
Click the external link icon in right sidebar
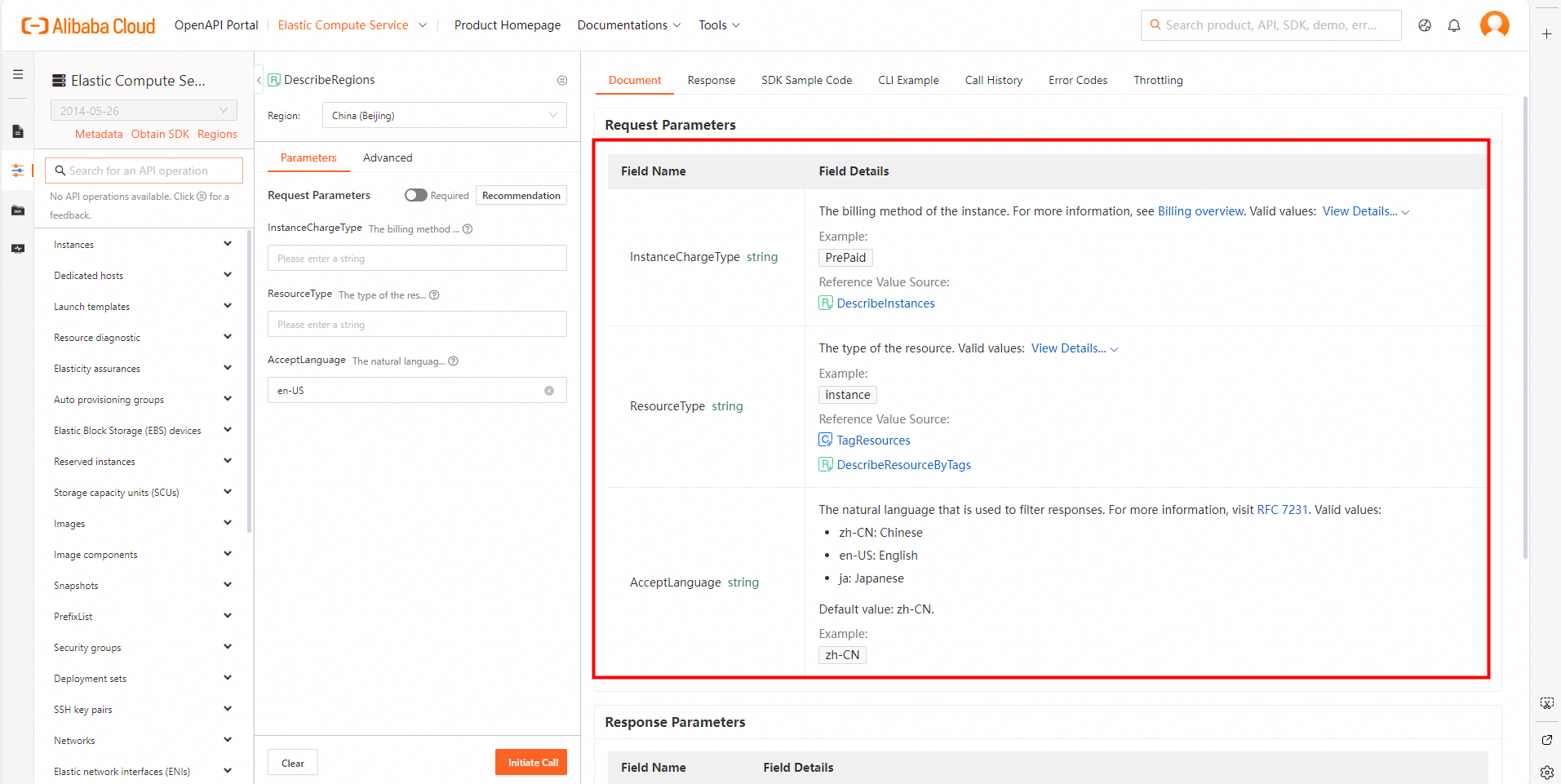(1546, 740)
